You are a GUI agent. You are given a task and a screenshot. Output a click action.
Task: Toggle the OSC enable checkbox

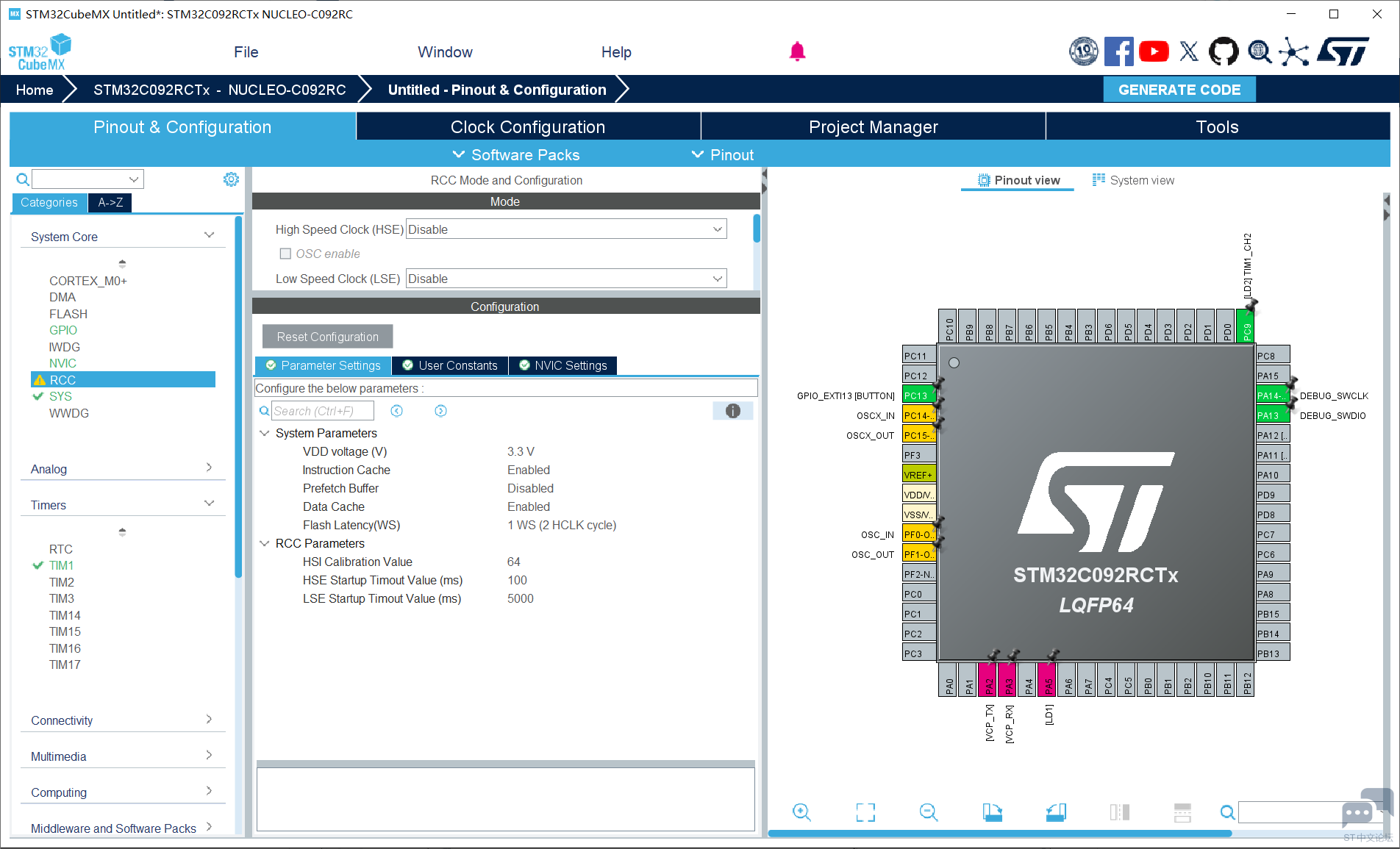[285, 254]
